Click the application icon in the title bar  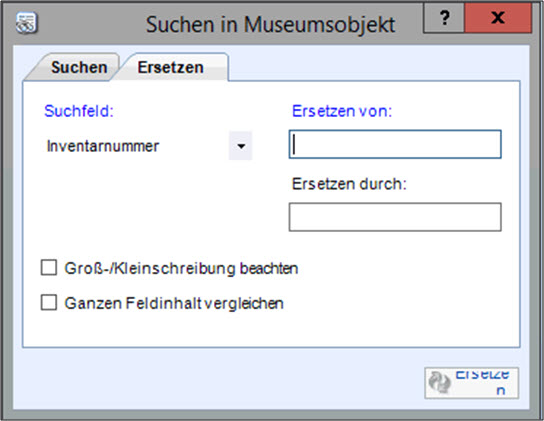[x=26, y=24]
